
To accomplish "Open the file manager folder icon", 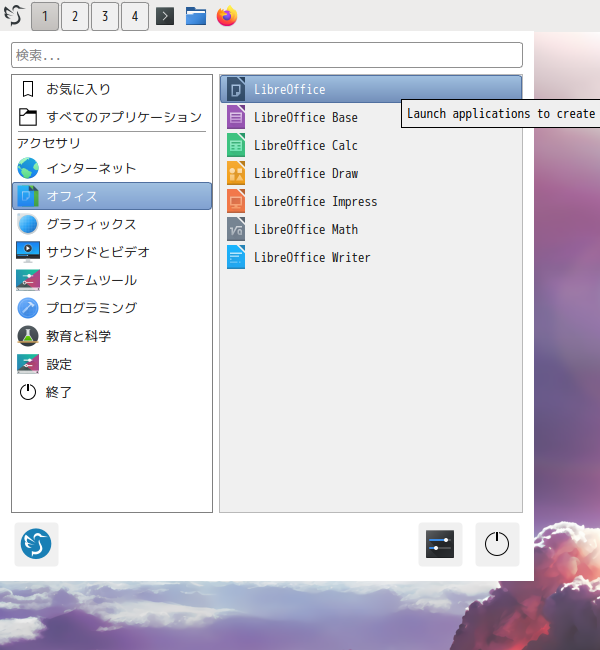I will tap(196, 16).
